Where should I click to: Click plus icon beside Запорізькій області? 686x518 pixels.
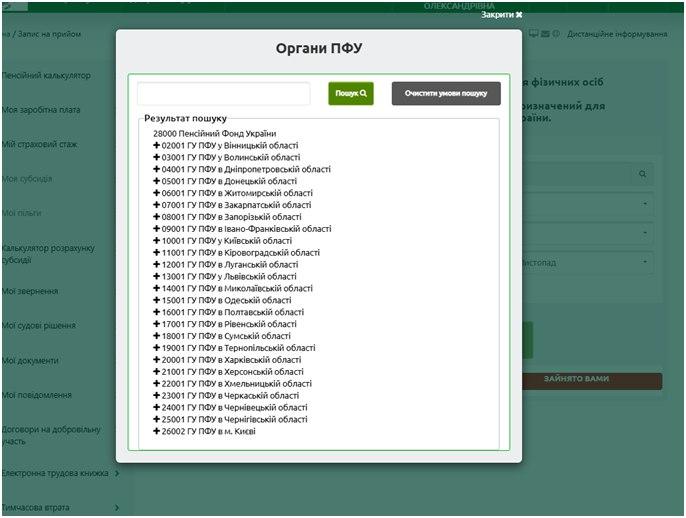click(x=156, y=217)
